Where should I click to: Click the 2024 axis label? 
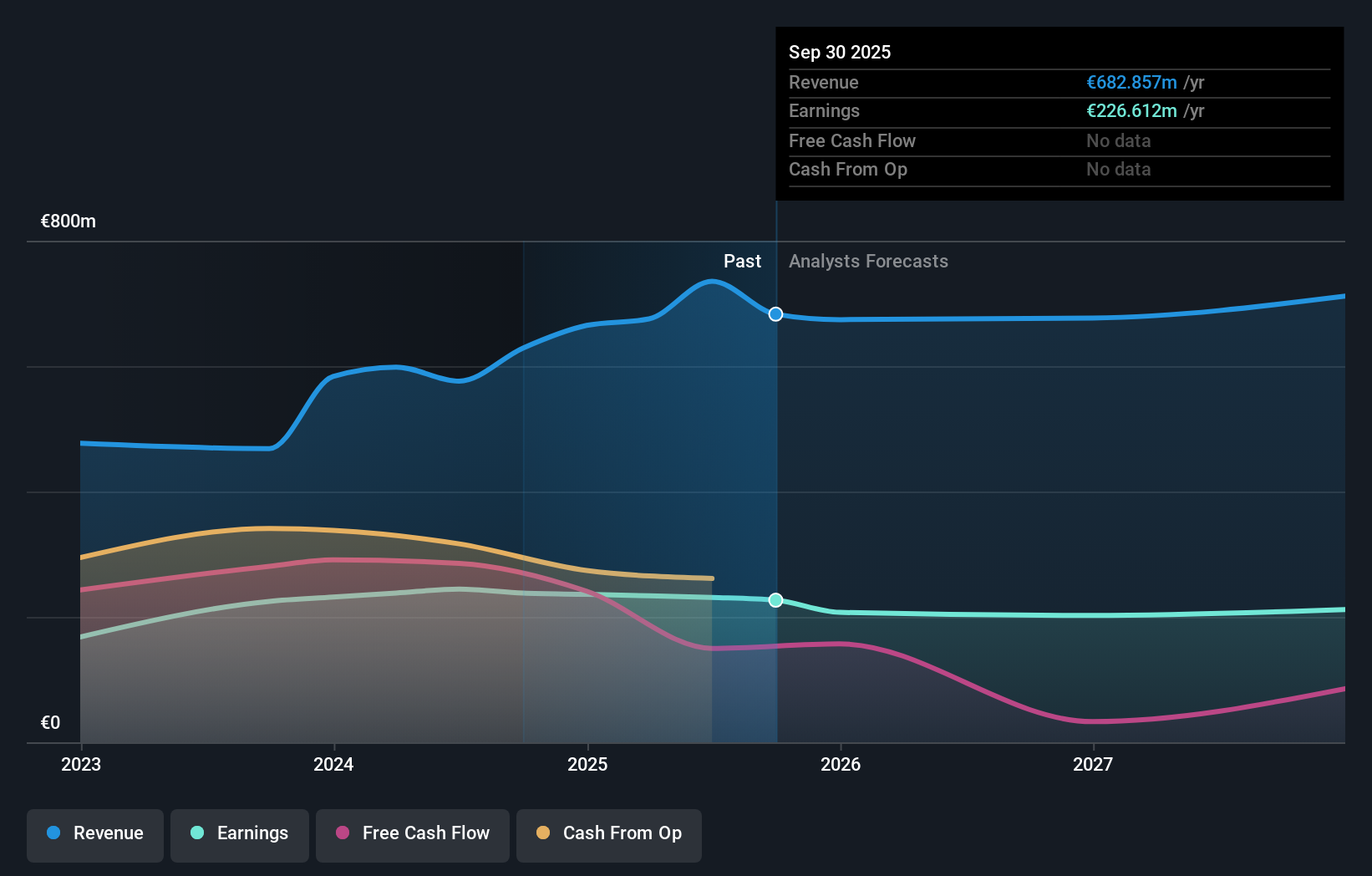pyautogui.click(x=333, y=764)
